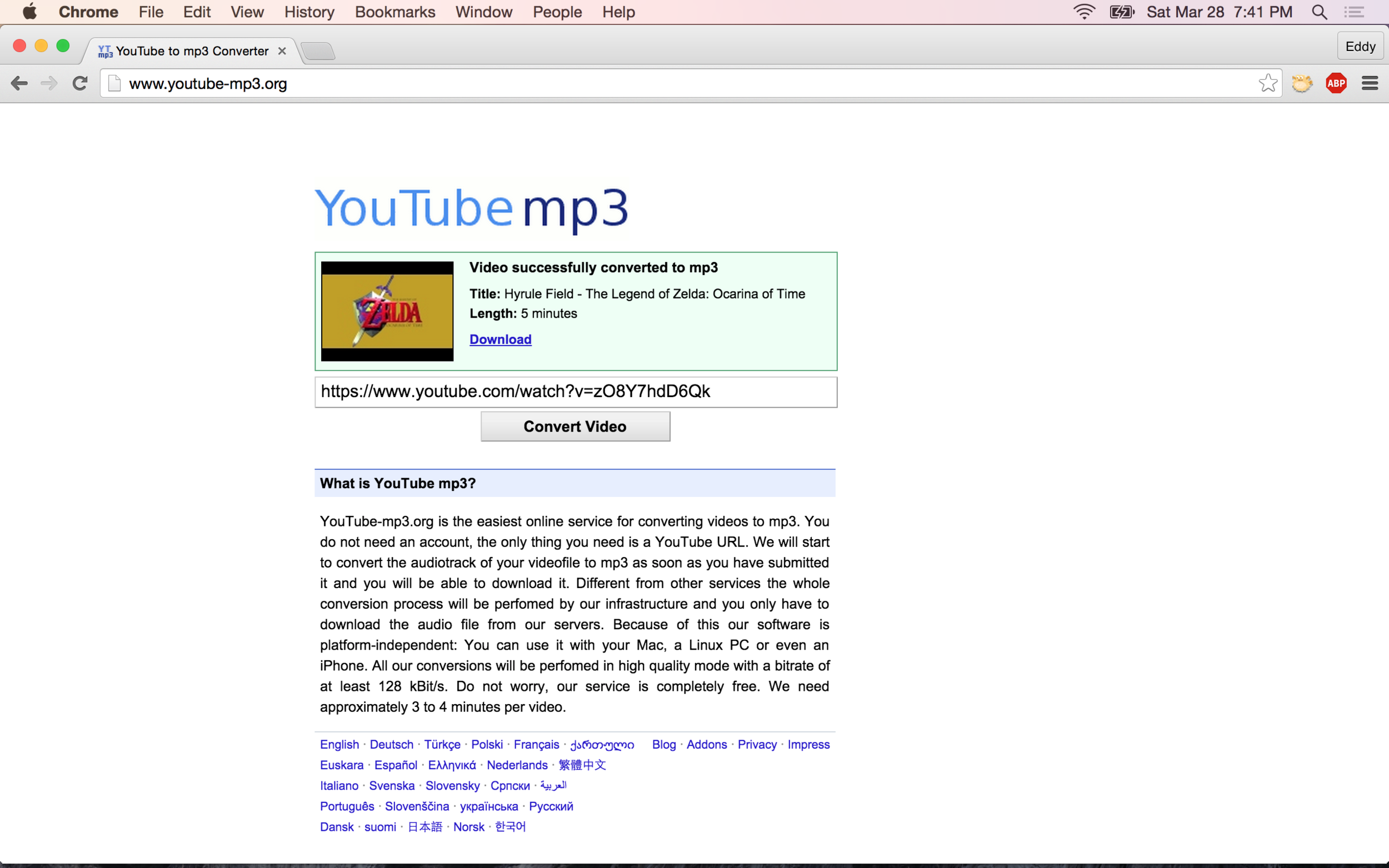This screenshot has width=1389, height=868.
Task: Switch language to Српски
Action: coord(510,786)
